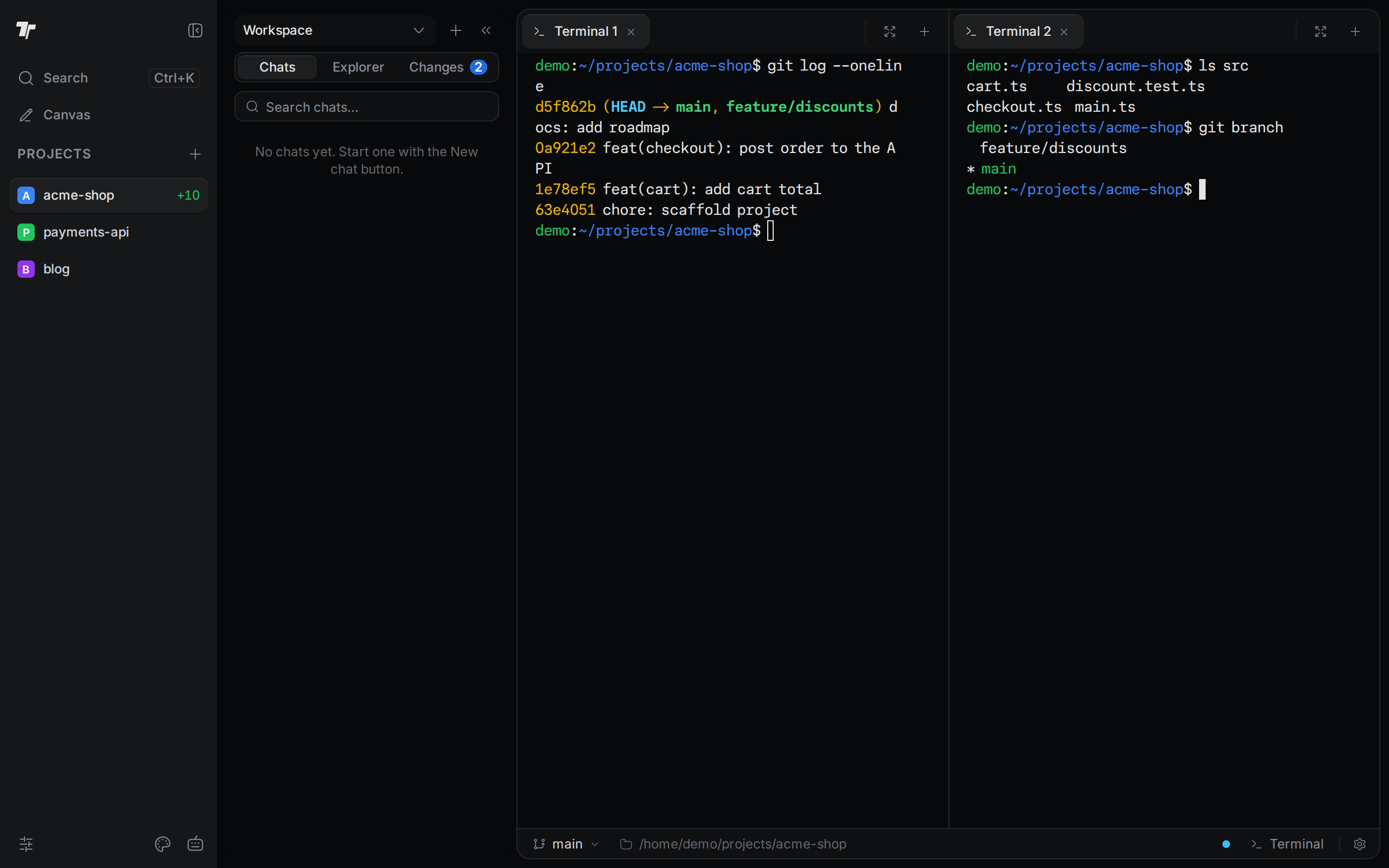The width and height of the screenshot is (1389, 868).
Task: Toggle the Terminal button in status bar
Action: point(1288,844)
